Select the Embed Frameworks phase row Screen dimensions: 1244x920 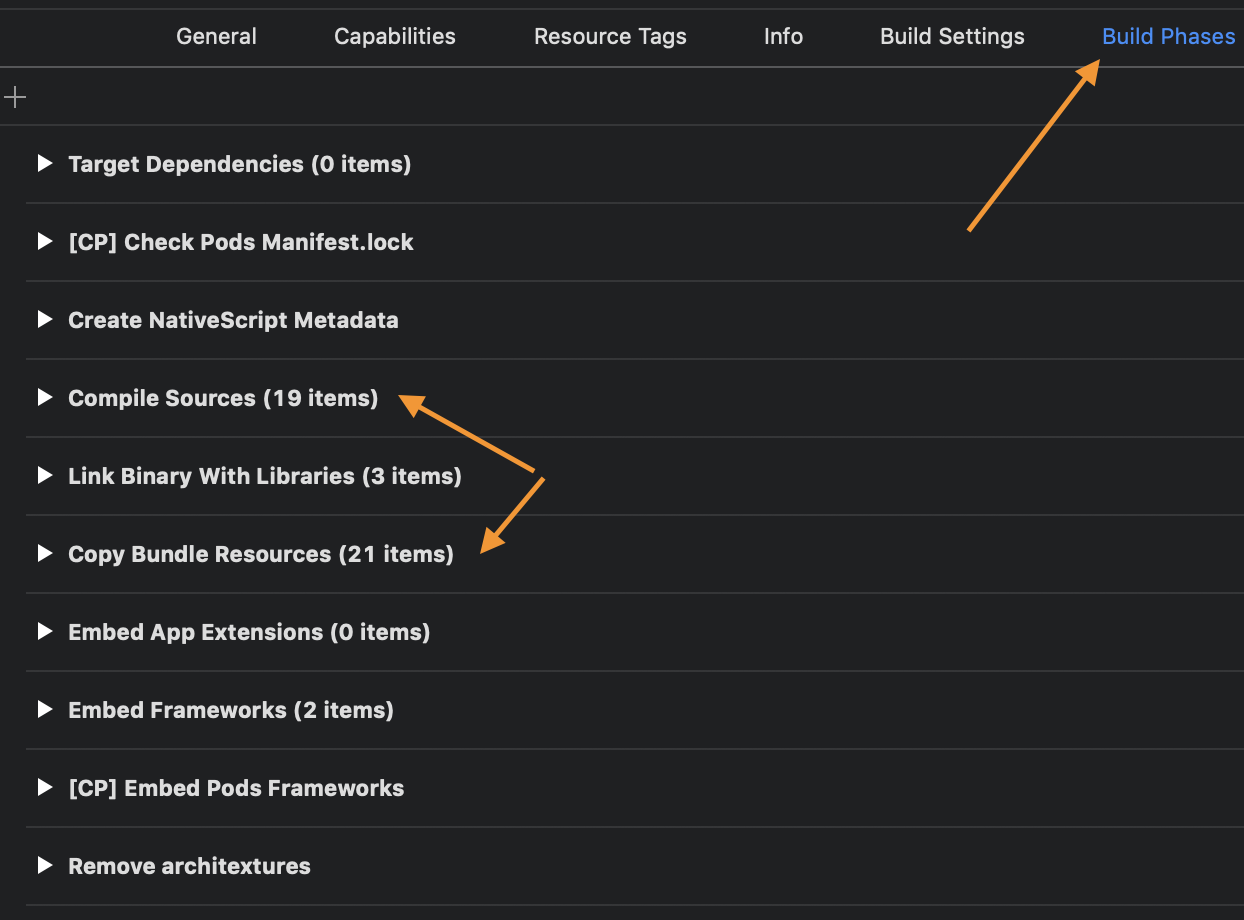coord(230,709)
